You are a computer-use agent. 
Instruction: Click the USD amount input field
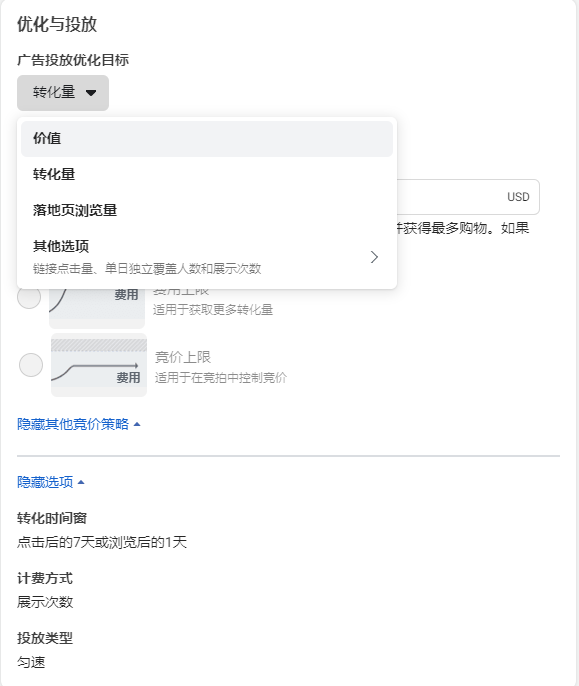point(468,197)
